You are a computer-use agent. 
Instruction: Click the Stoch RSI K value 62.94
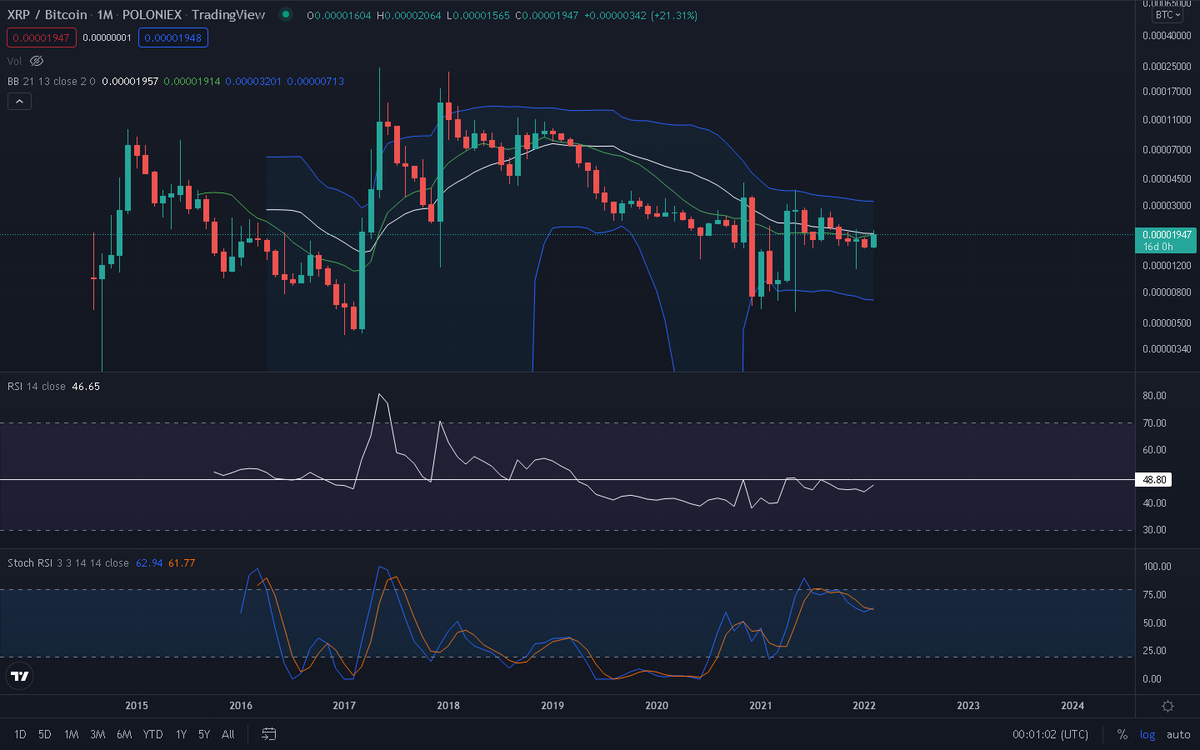(148, 563)
